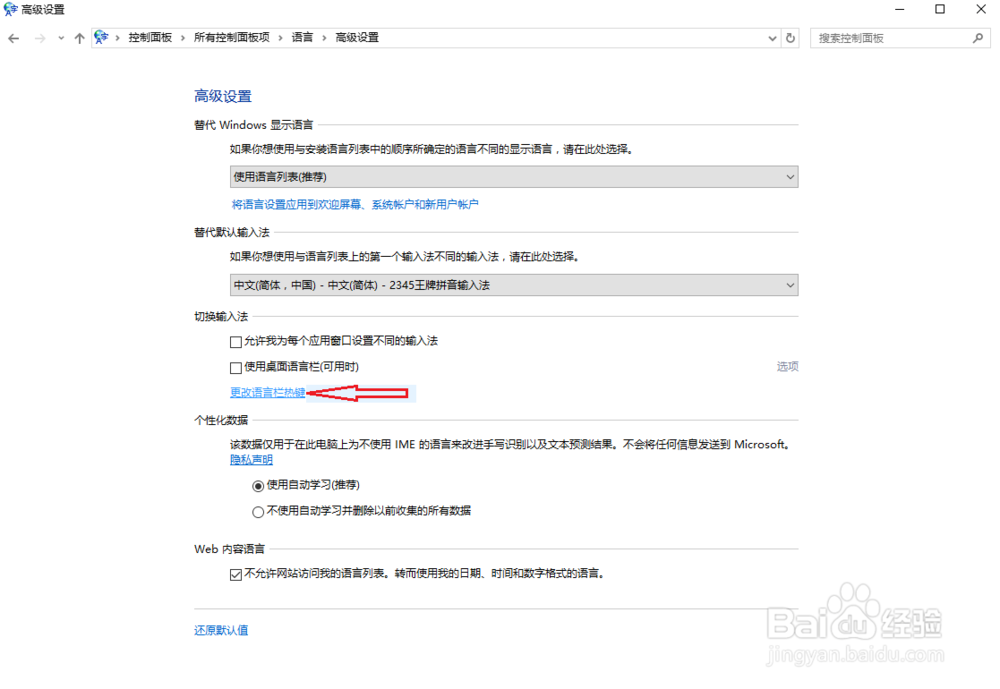The height and width of the screenshot is (689, 1000).
Task: Open the address bar history dropdown arrow
Action: (772, 37)
